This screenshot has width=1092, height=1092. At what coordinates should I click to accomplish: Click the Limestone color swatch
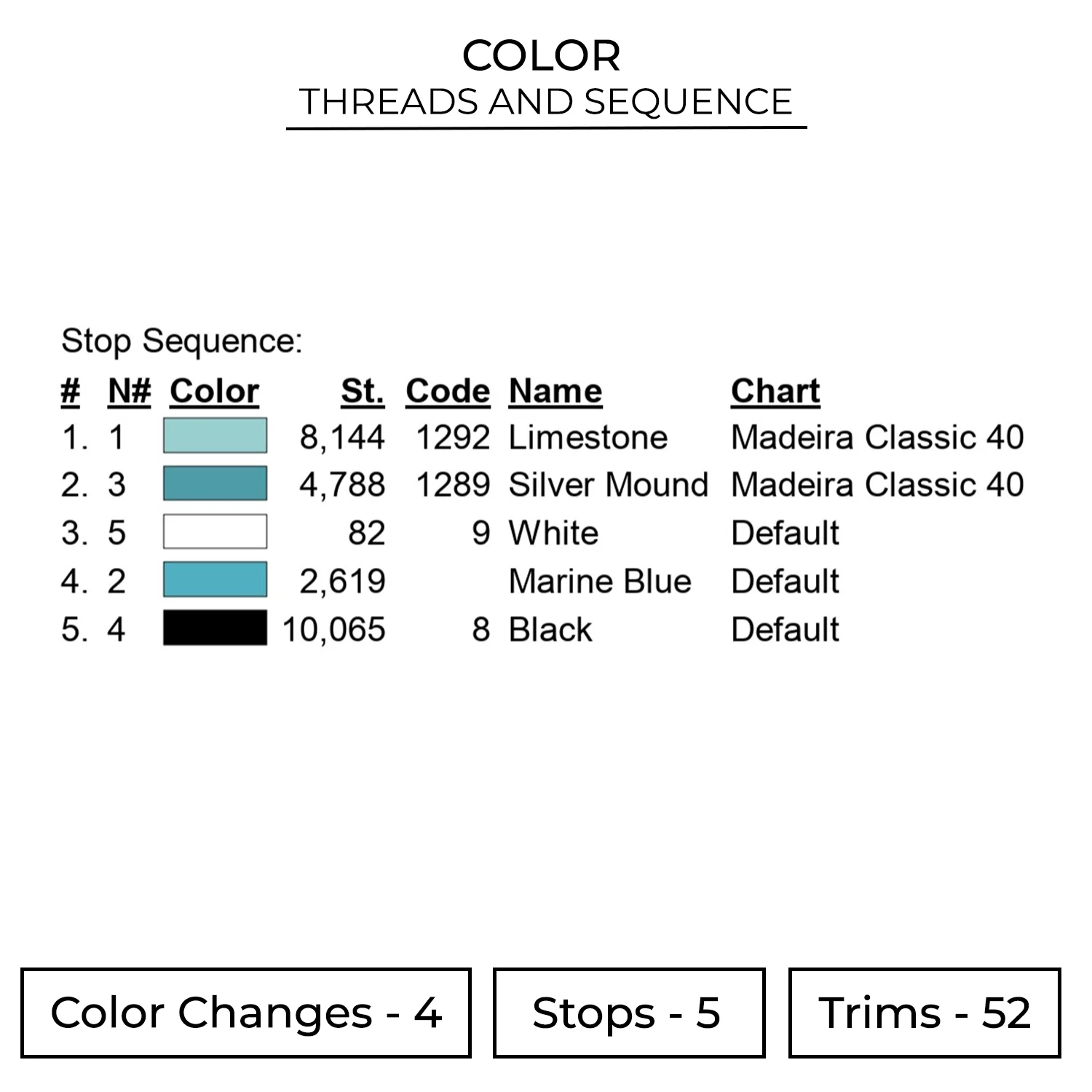pyautogui.click(x=215, y=436)
